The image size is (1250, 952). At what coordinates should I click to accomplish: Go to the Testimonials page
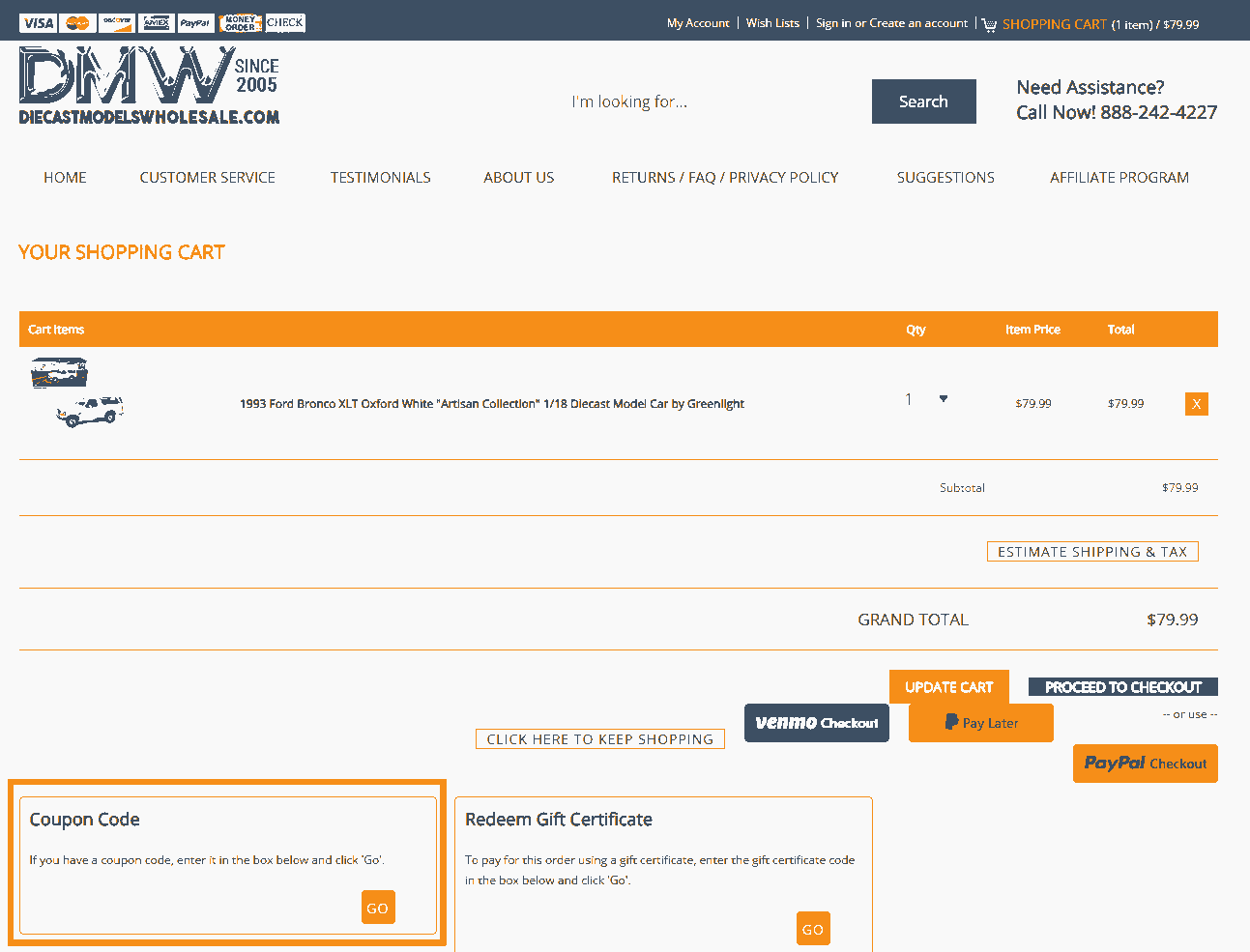point(380,178)
